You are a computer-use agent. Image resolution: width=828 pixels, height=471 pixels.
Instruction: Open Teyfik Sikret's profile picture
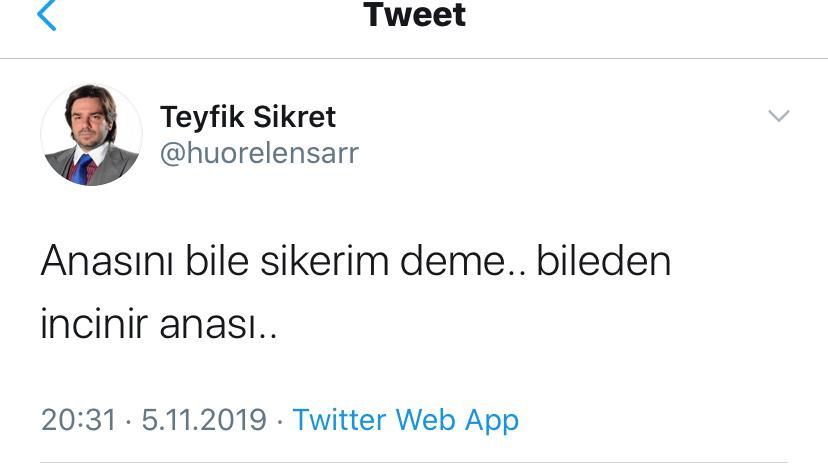pos(91,135)
